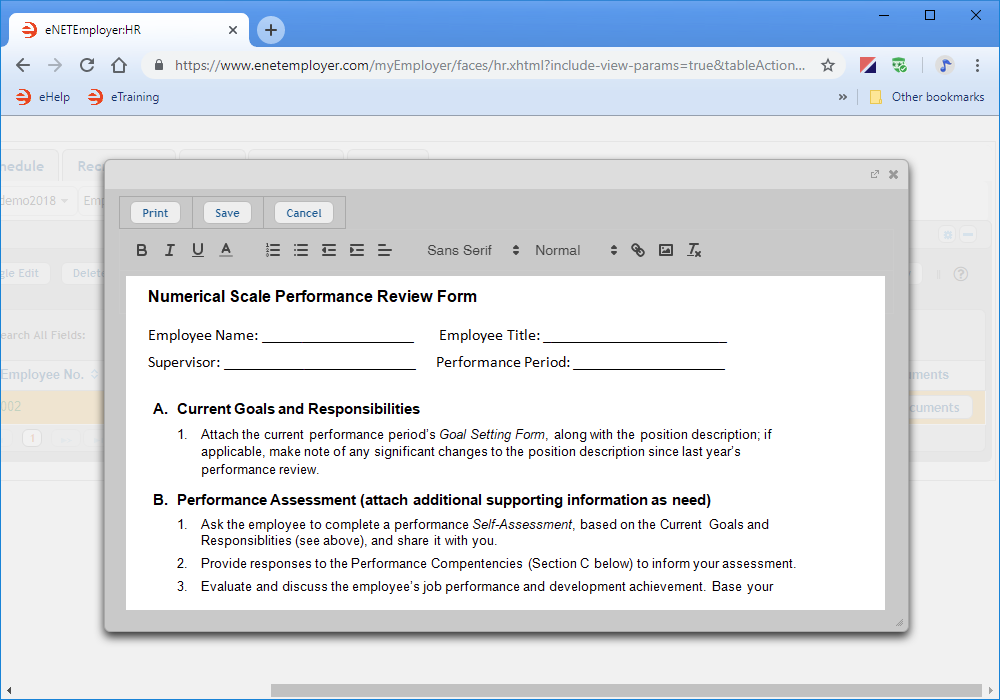1000x700 pixels.
Task: Close the editor dialog
Action: pos(893,174)
